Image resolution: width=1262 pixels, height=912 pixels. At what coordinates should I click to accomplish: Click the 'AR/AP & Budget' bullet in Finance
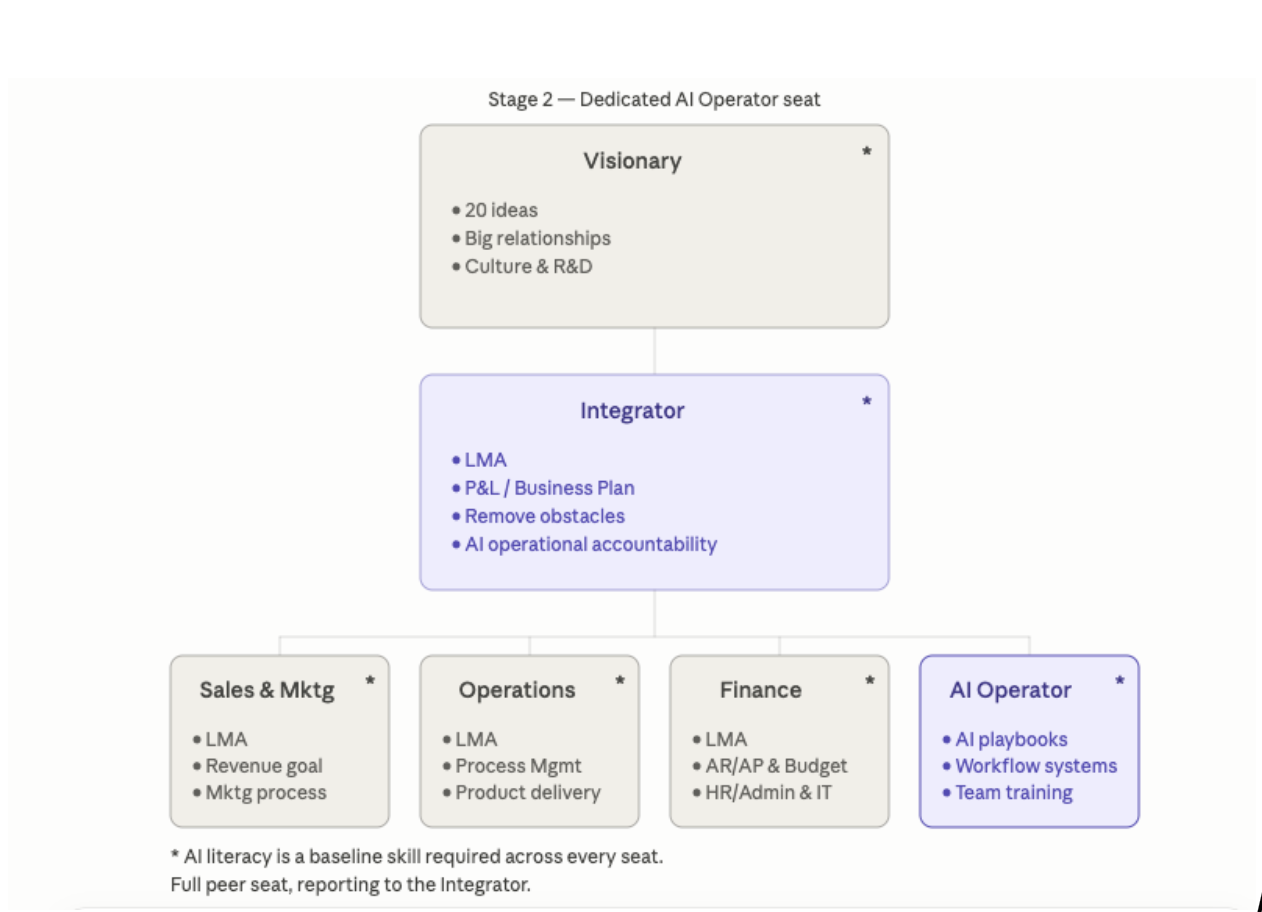pyautogui.click(x=769, y=766)
